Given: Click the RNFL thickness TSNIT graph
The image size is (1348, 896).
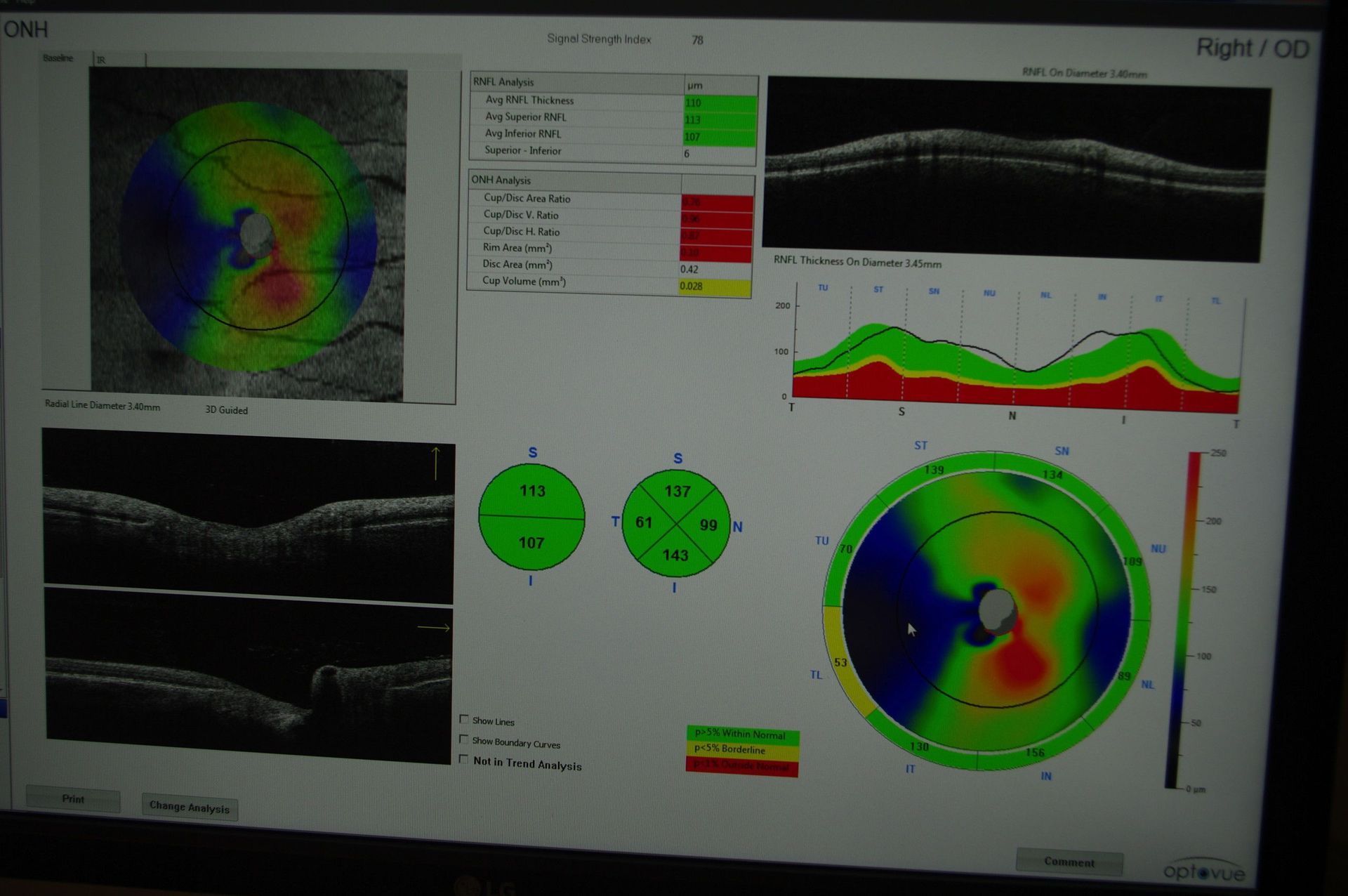Looking at the screenshot, I should click(1016, 355).
